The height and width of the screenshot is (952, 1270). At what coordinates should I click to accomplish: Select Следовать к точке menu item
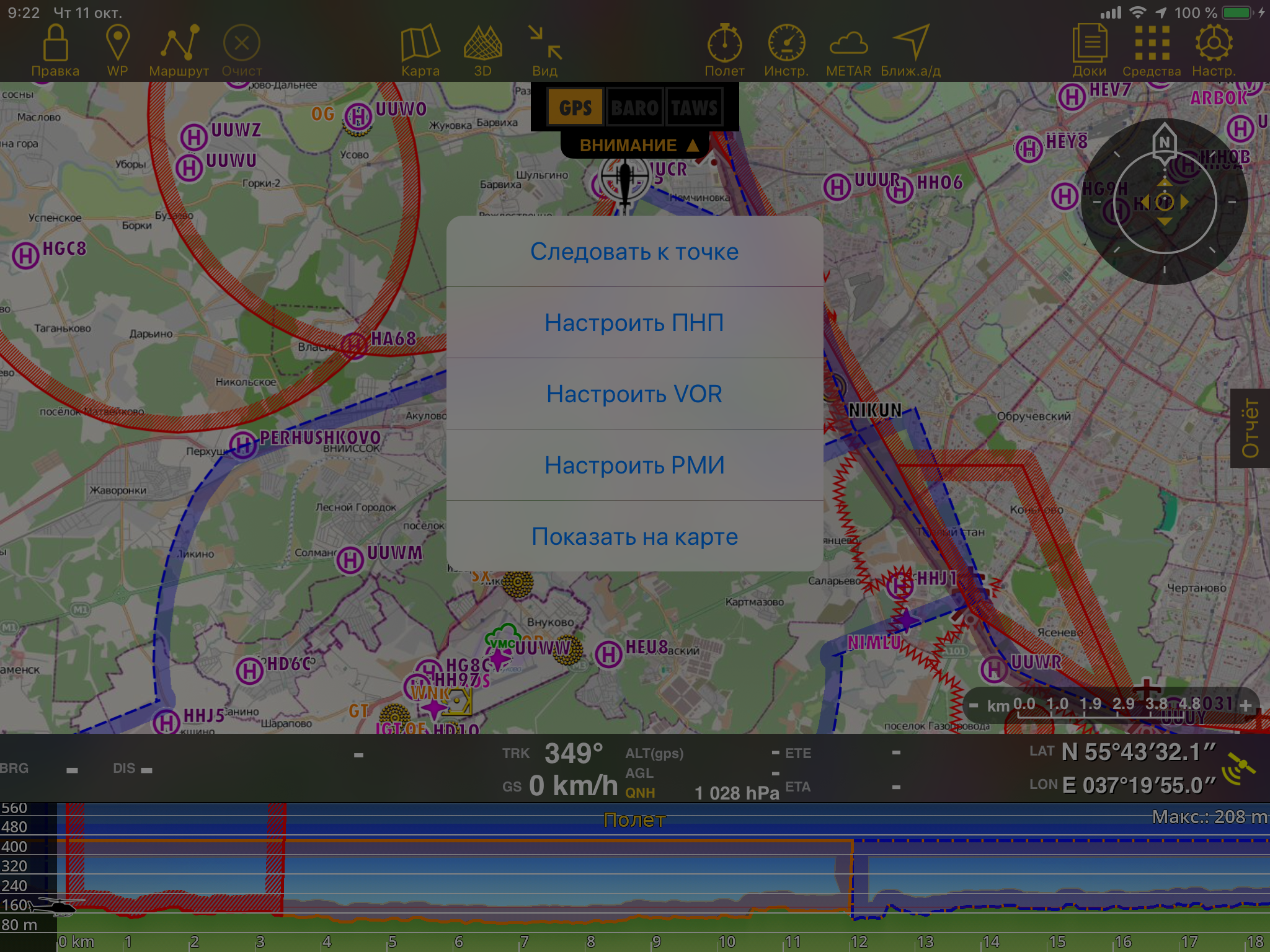point(634,252)
